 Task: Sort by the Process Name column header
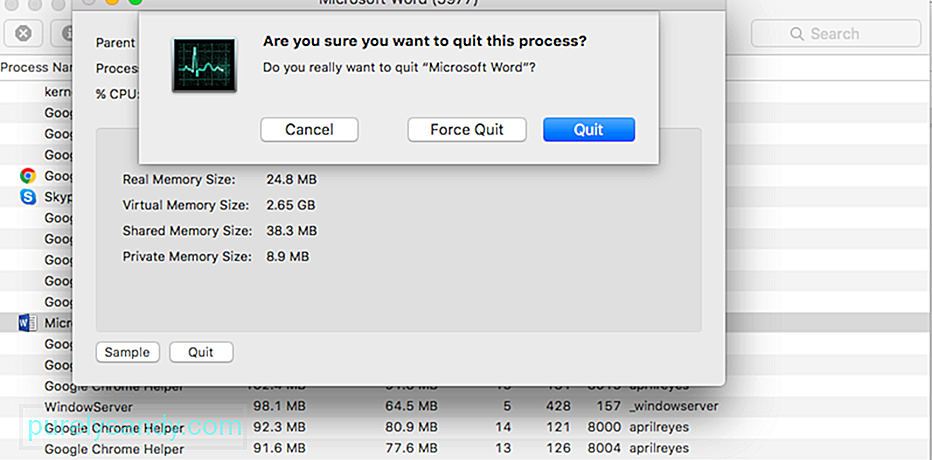[x=36, y=68]
